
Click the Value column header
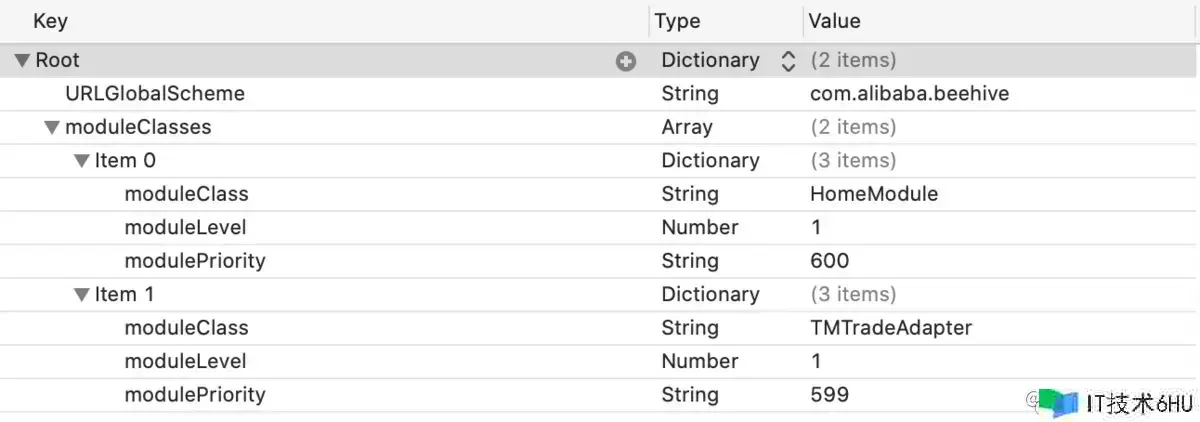point(834,21)
